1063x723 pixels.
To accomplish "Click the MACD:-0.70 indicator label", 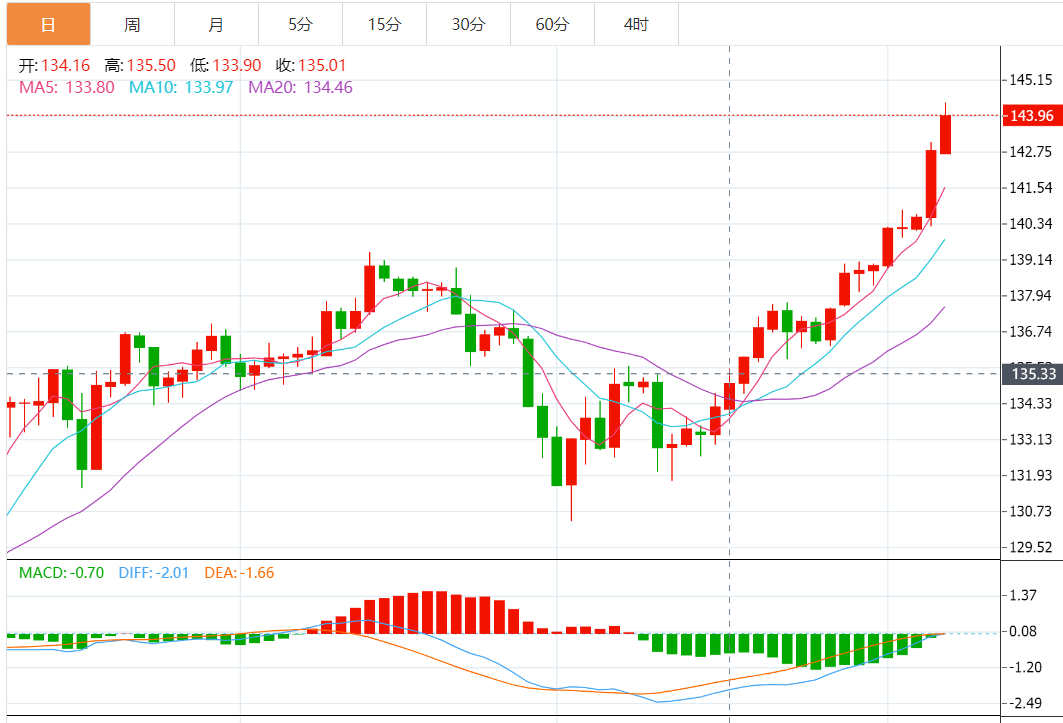I will [62, 572].
